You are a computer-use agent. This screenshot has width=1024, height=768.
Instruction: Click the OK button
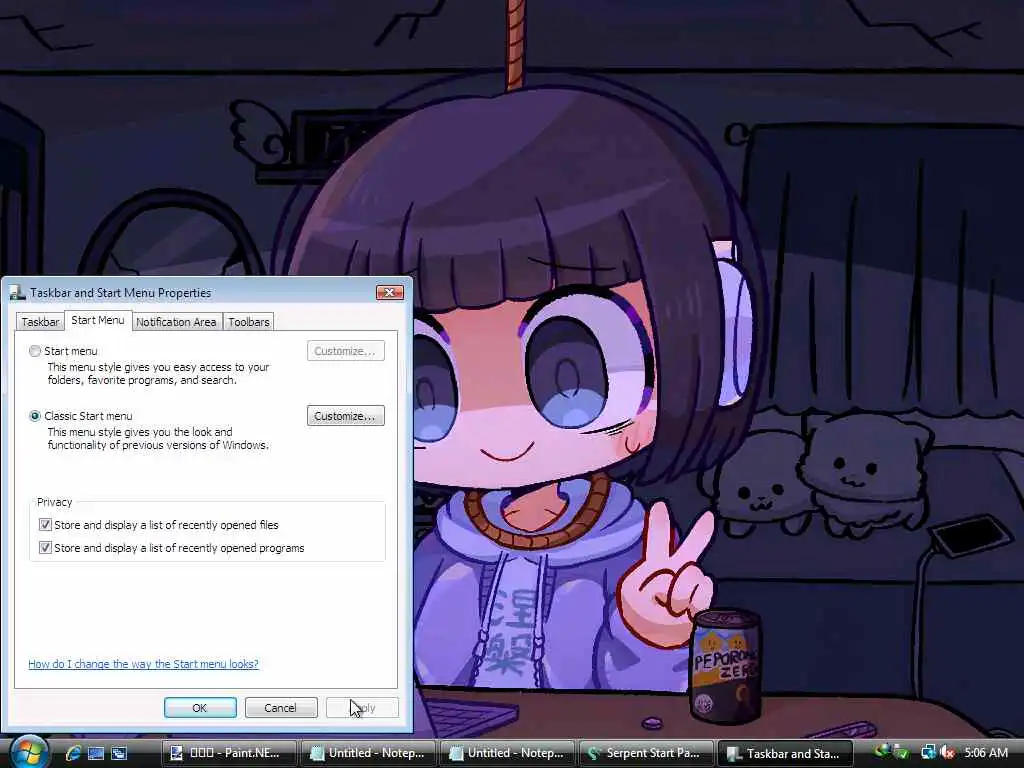200,708
